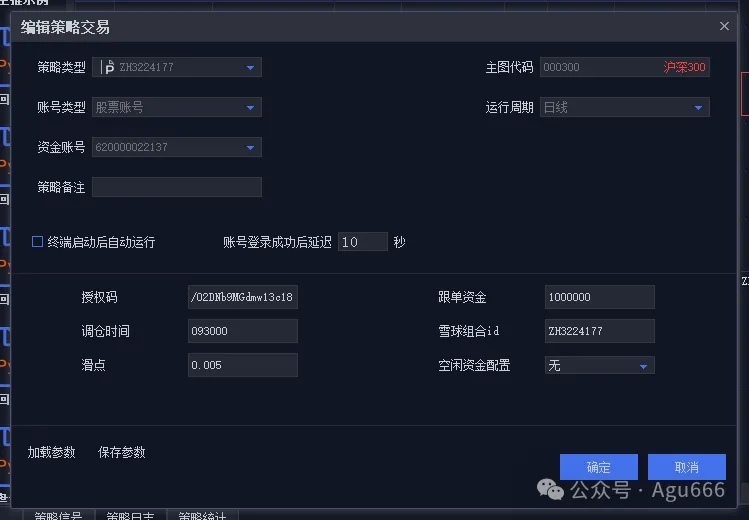Switch to the 策略统计 tab

point(202,515)
